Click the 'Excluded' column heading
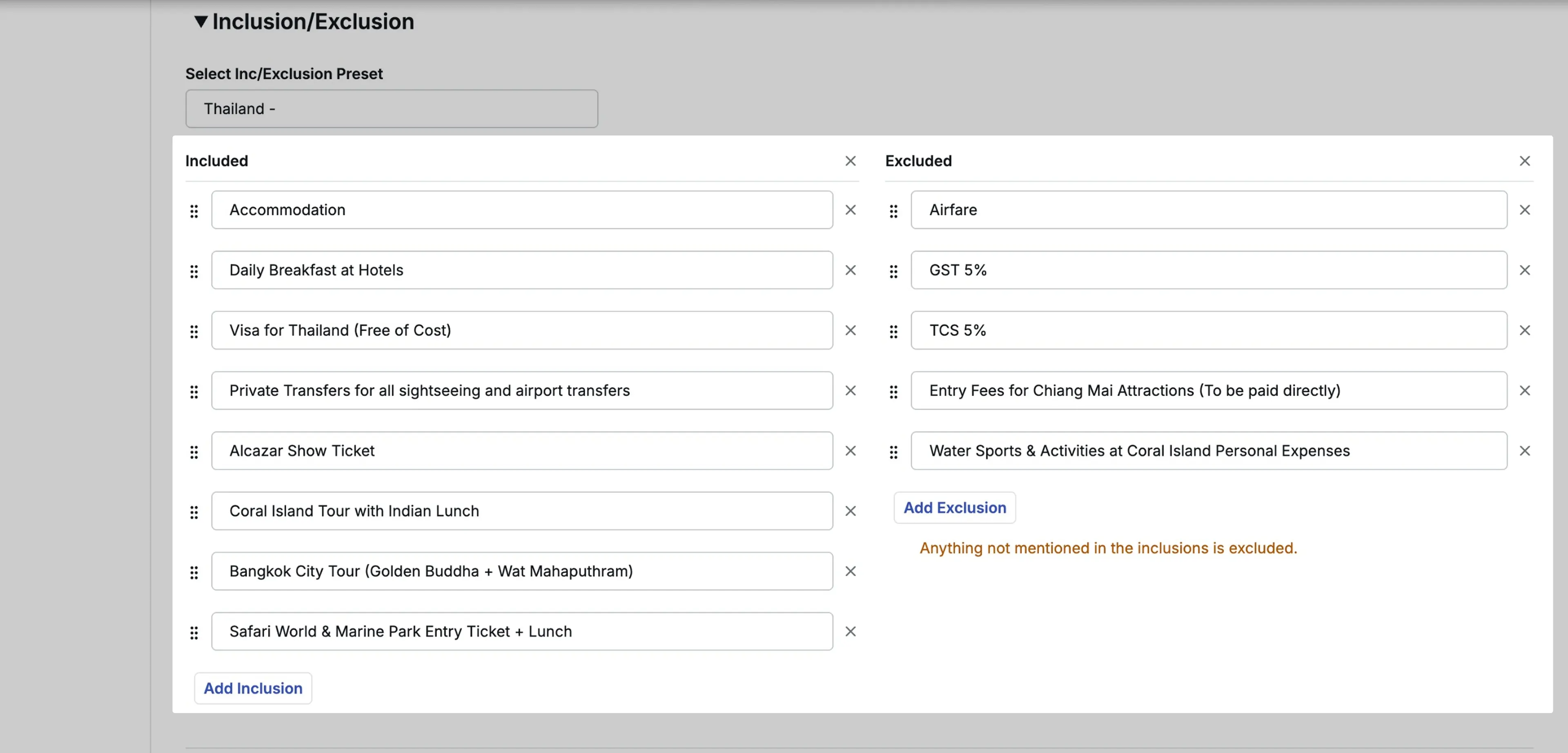 click(x=918, y=161)
